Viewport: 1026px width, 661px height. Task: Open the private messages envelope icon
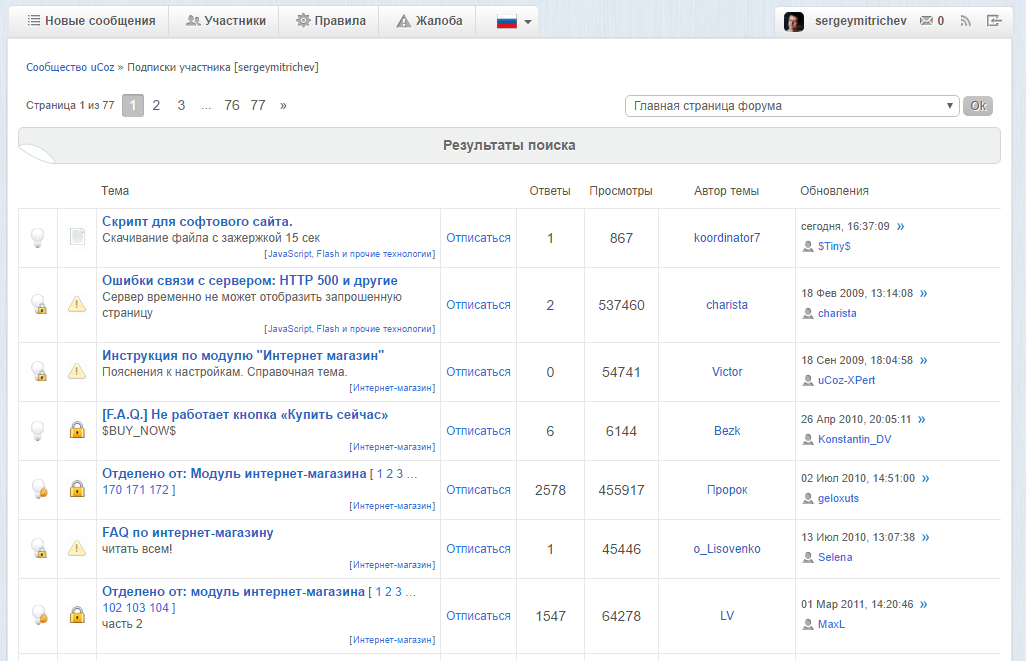point(926,21)
